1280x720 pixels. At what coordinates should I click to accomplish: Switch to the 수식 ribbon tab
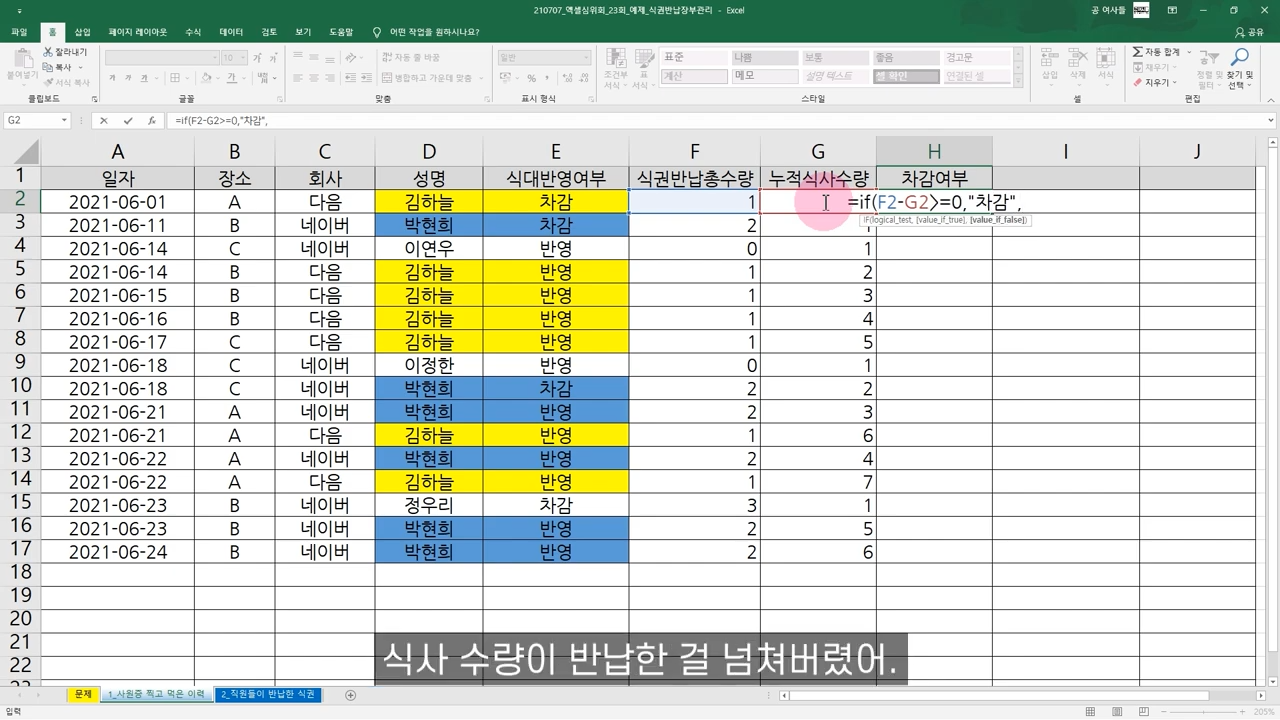192,31
